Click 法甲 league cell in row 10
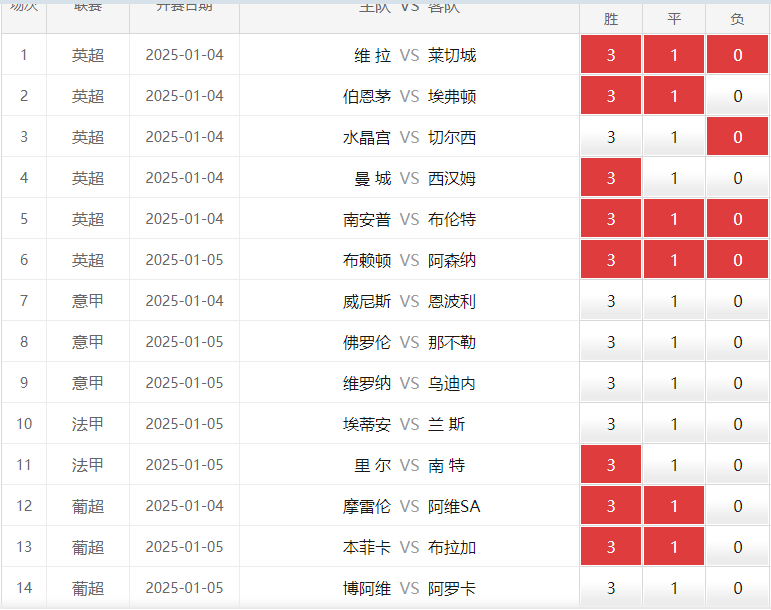 click(x=88, y=424)
